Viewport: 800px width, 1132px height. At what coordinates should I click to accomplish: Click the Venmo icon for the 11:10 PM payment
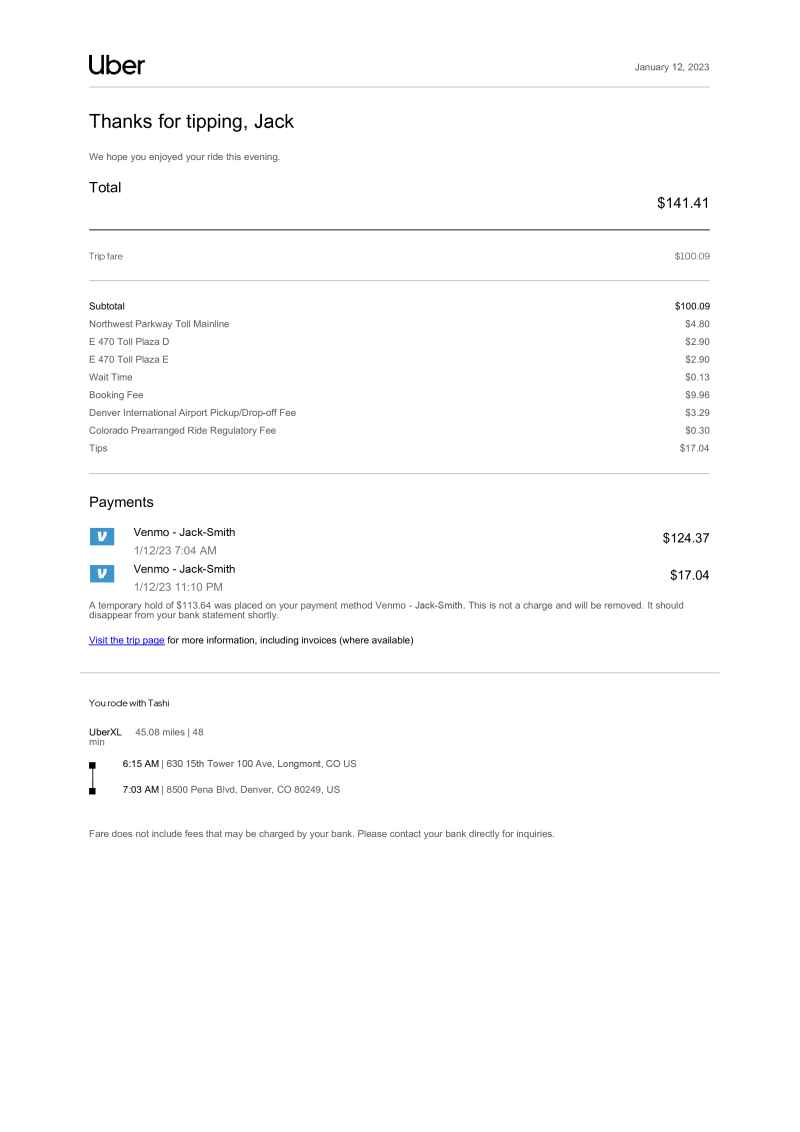coord(101,574)
